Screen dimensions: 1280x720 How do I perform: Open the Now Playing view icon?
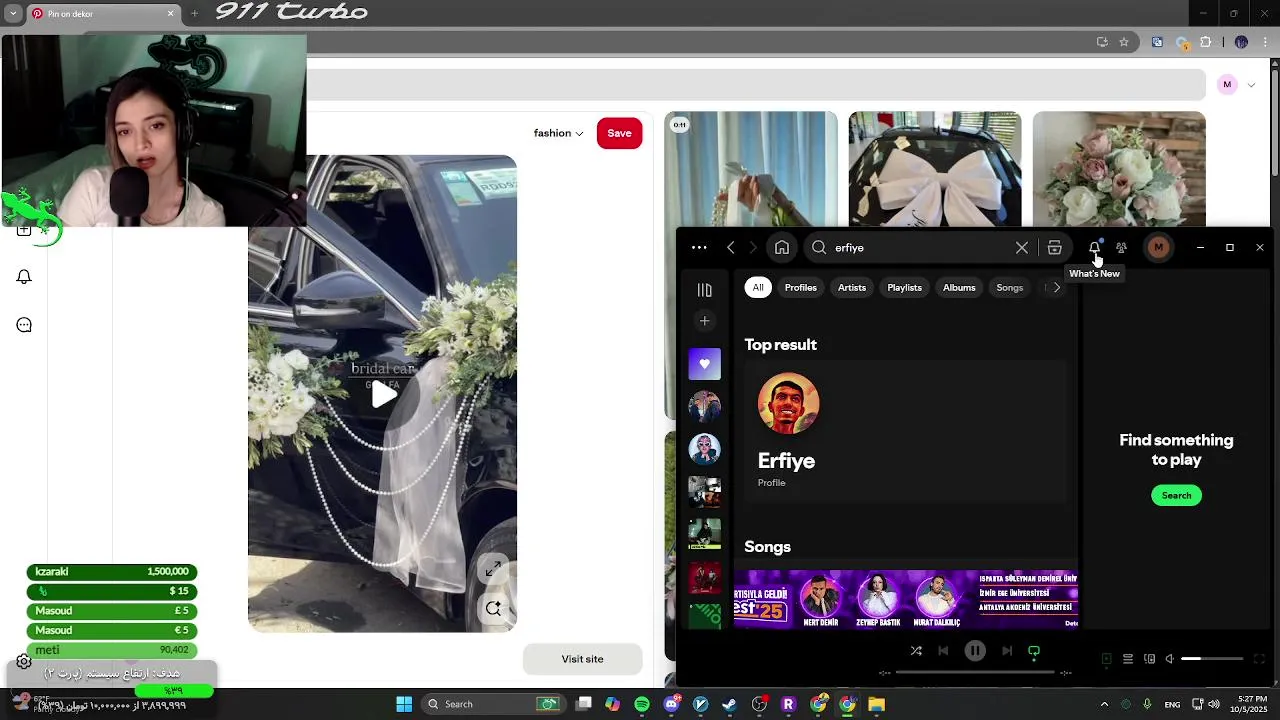pyautogui.click(x=1106, y=659)
